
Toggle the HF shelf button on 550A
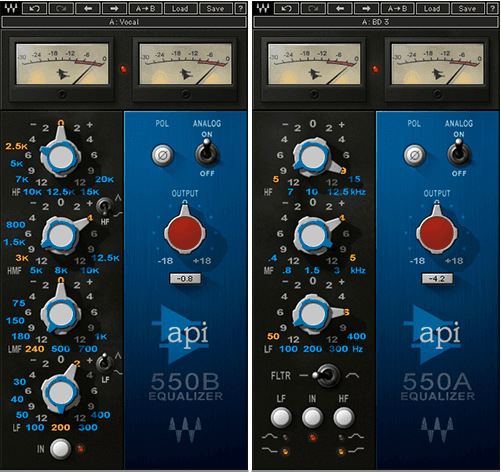344,417
